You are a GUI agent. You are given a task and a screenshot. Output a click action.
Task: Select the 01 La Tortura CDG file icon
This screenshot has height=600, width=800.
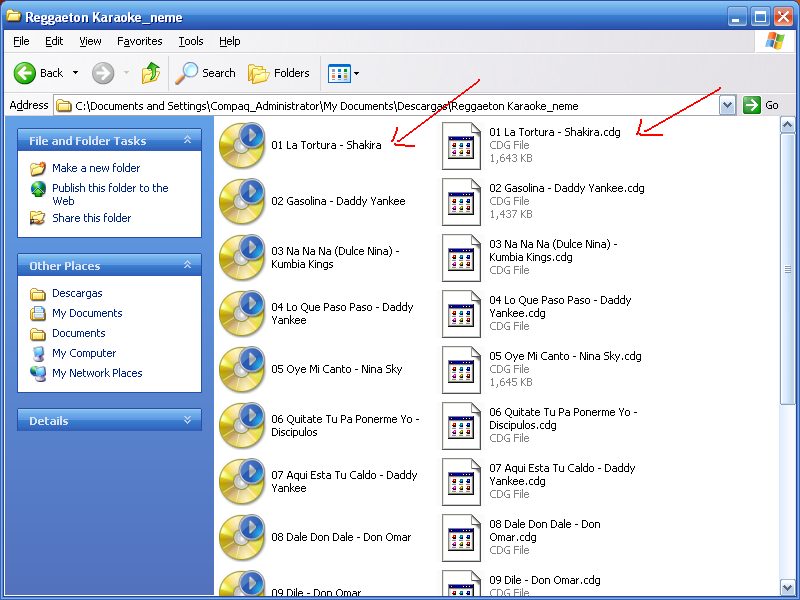coord(461,146)
